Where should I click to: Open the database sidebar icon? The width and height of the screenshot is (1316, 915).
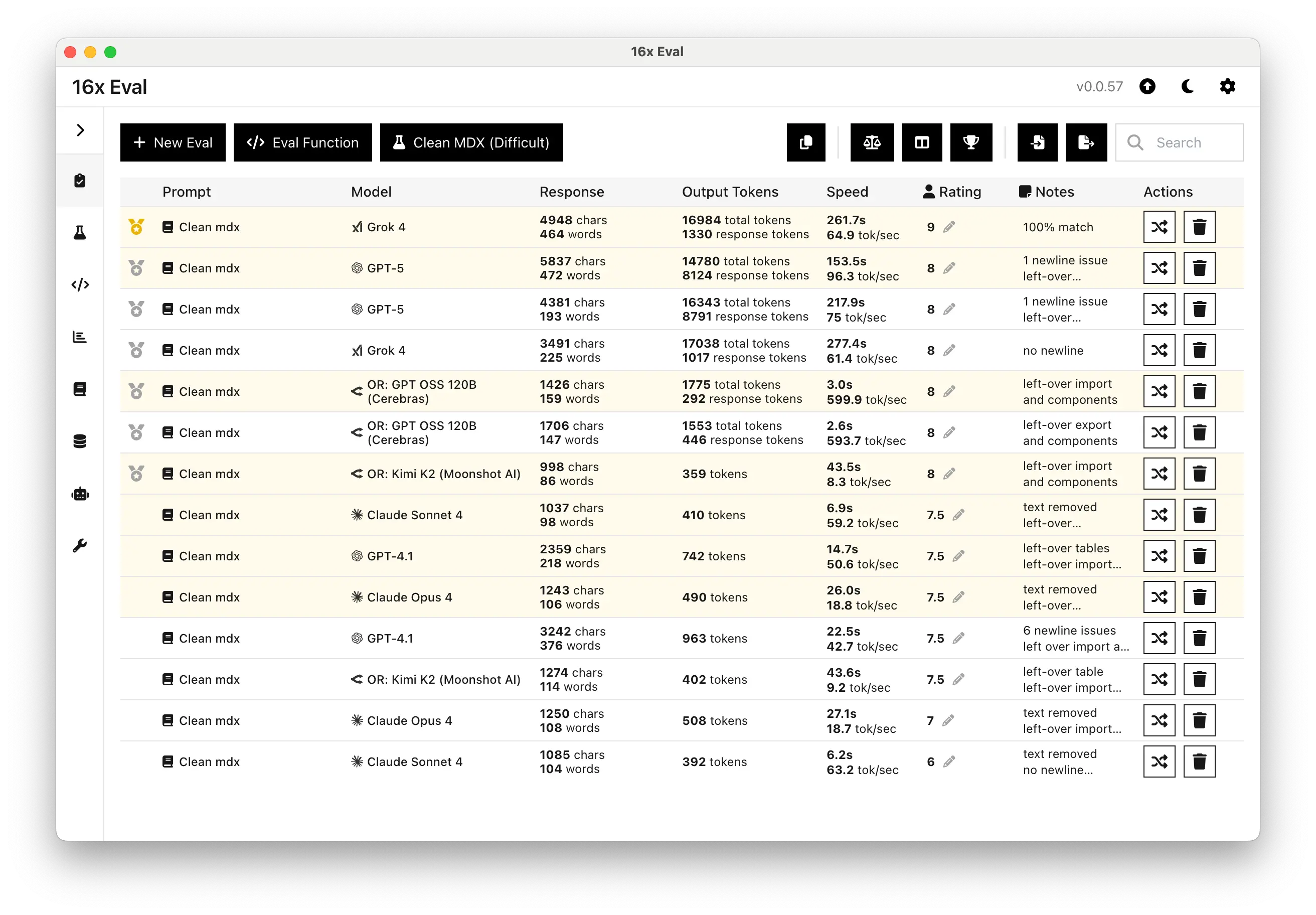(80, 441)
